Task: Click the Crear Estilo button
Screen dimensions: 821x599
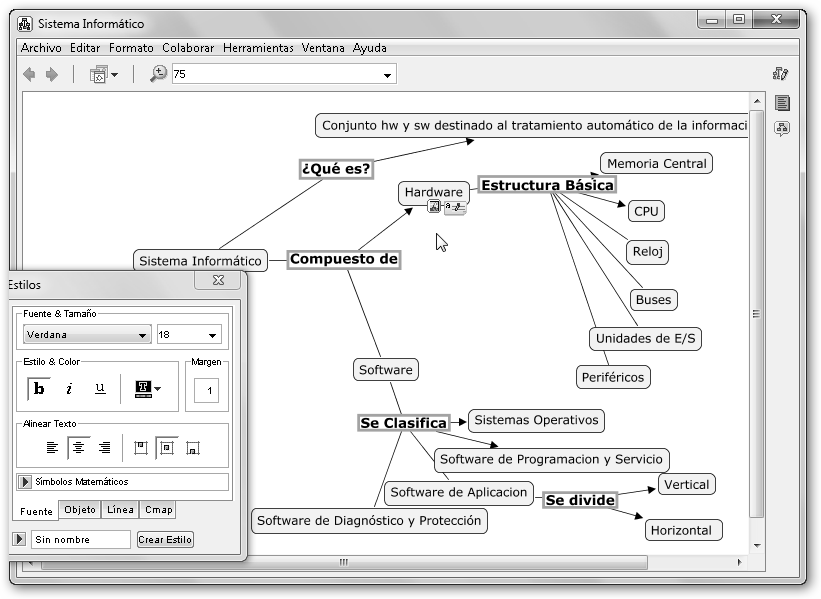Action: click(165, 540)
